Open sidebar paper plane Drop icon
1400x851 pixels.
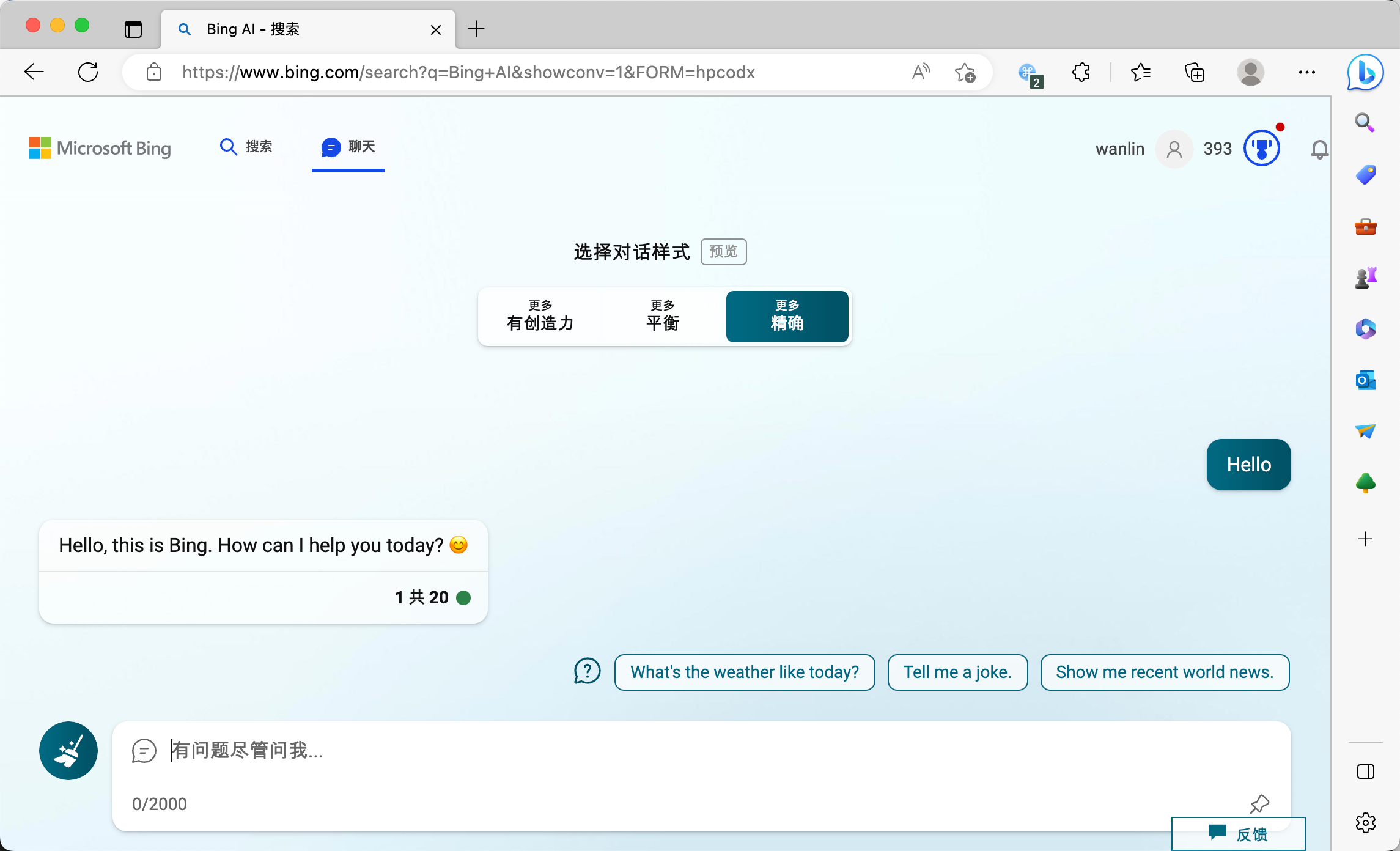click(x=1365, y=432)
